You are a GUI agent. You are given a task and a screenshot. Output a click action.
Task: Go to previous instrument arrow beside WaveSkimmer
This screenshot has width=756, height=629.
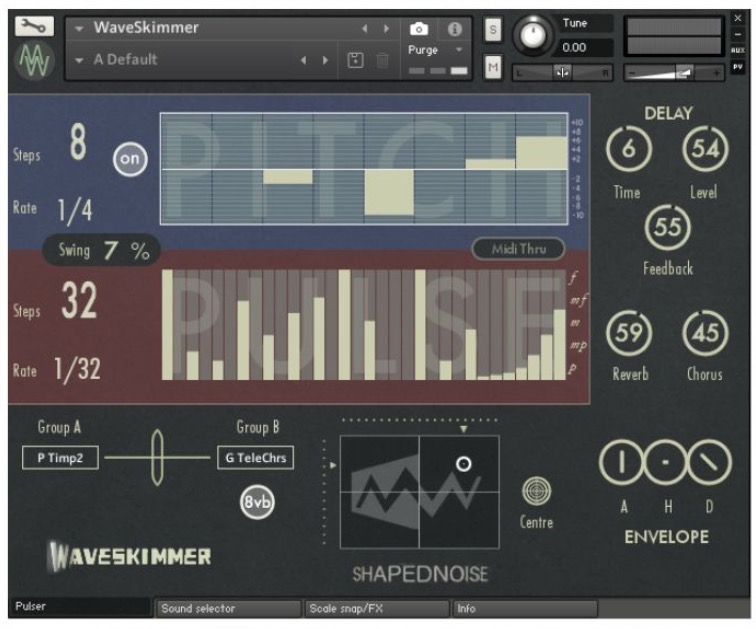(x=364, y=29)
